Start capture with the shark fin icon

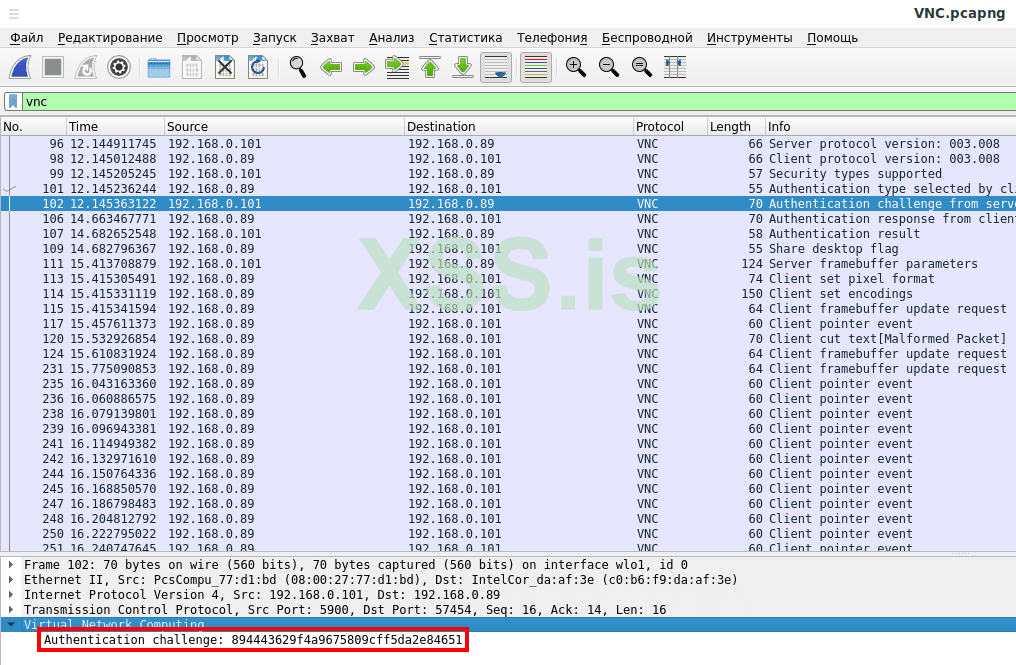pyautogui.click(x=21, y=68)
